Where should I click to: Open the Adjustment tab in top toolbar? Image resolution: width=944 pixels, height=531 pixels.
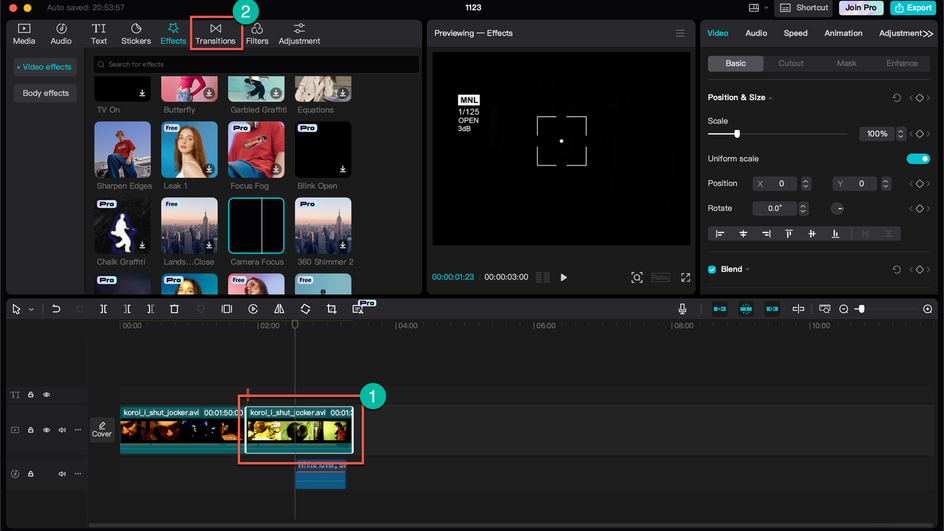tap(299, 34)
